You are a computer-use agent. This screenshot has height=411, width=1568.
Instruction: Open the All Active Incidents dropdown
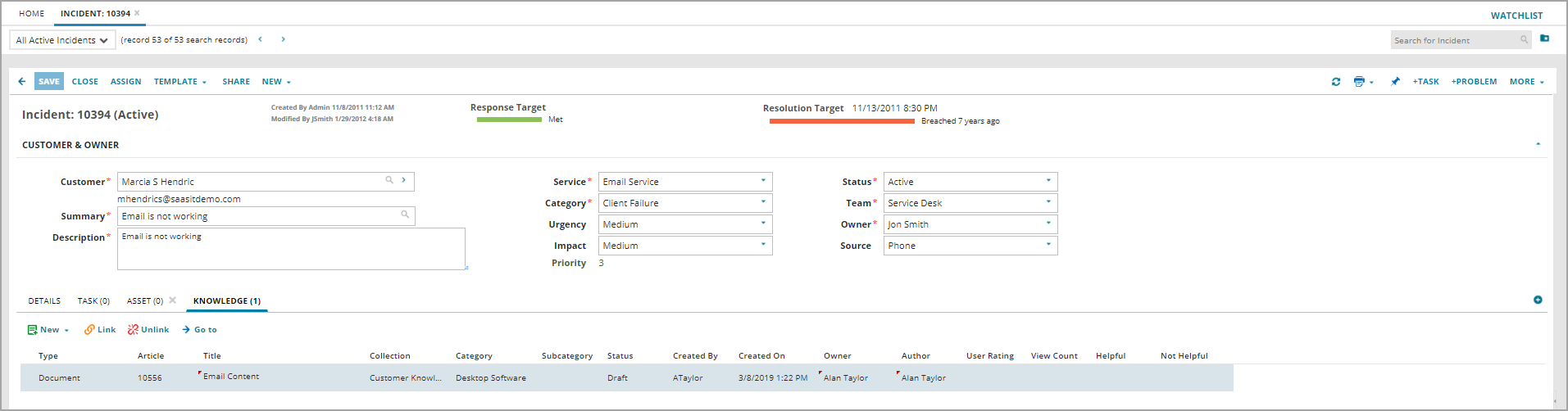coord(62,40)
